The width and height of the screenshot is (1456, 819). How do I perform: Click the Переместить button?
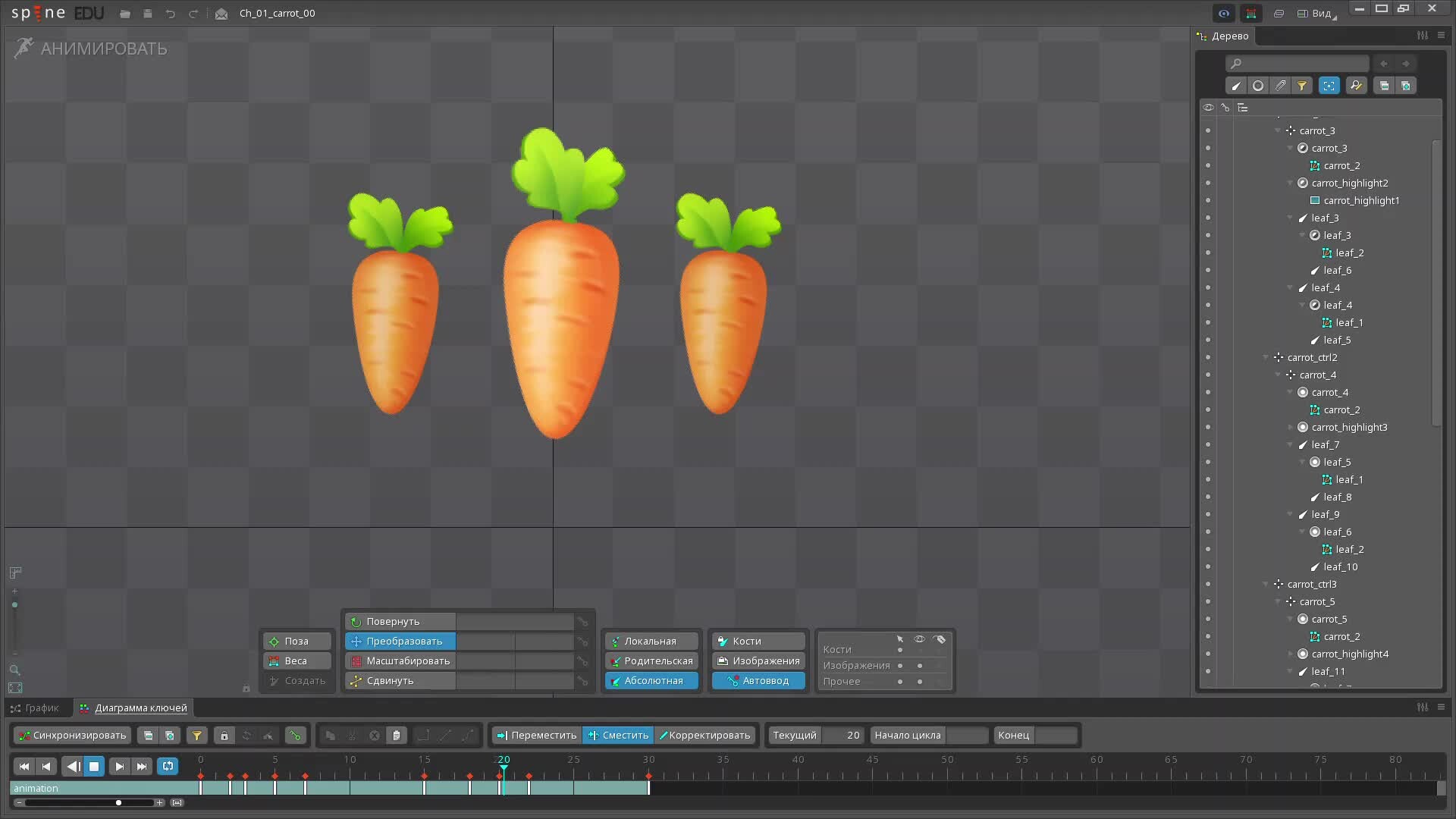click(x=536, y=735)
